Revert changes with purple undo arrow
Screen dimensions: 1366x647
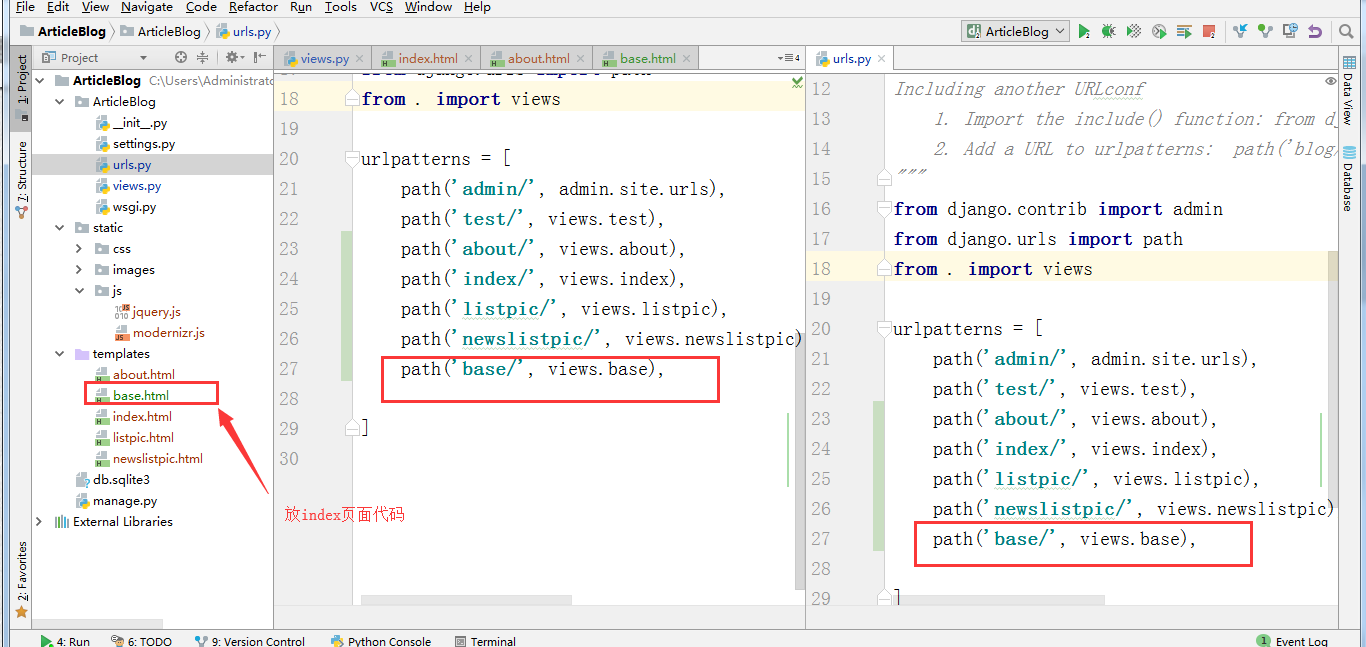pyautogui.click(x=1315, y=32)
